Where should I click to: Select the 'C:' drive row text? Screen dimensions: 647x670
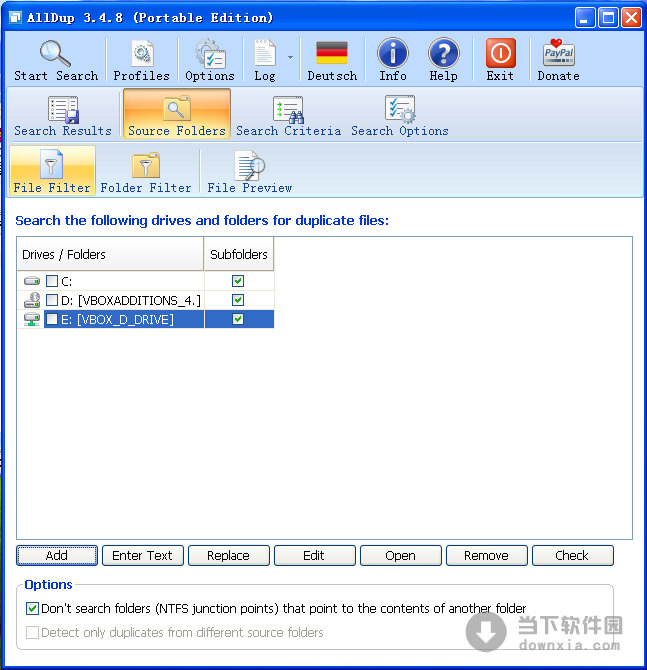click(67, 282)
